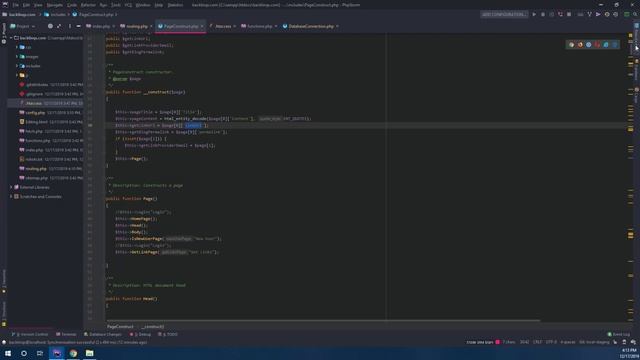This screenshot has height=360, width=640.
Task: Switch to the routing.php editor tab
Action: (x=136, y=26)
